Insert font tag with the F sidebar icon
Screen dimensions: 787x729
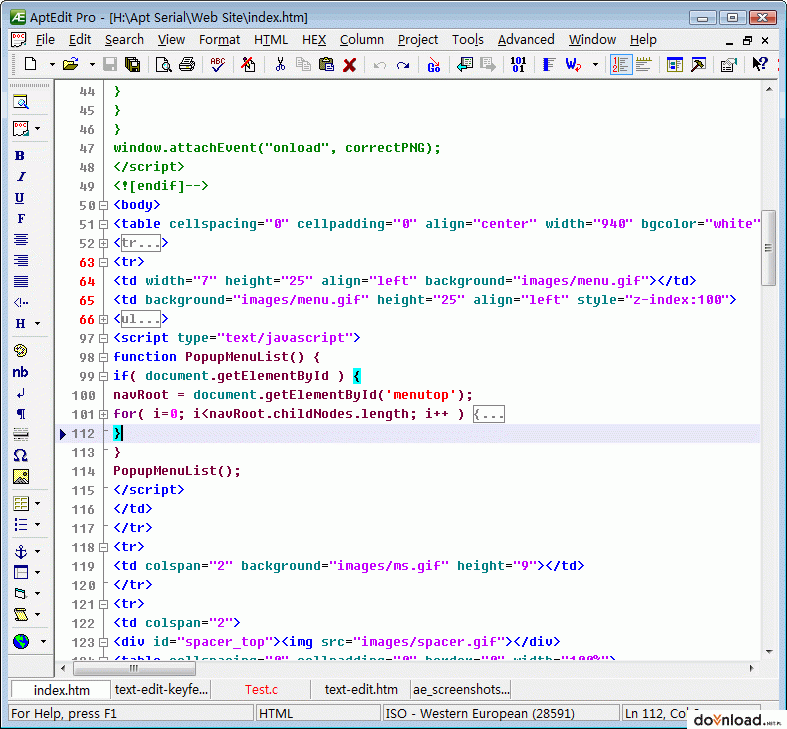pyautogui.click(x=21, y=219)
